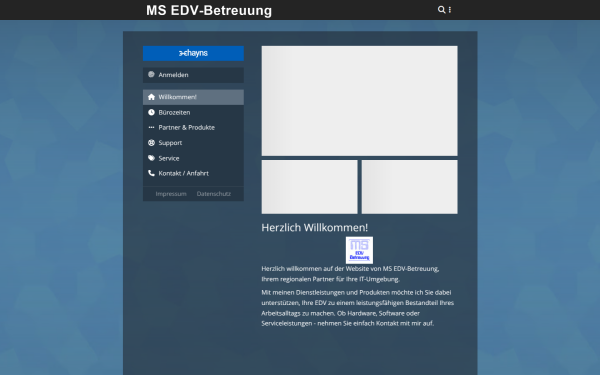The width and height of the screenshot is (600, 375).
Task: Click the home icon beside Willkommen!
Action: (x=151, y=97)
